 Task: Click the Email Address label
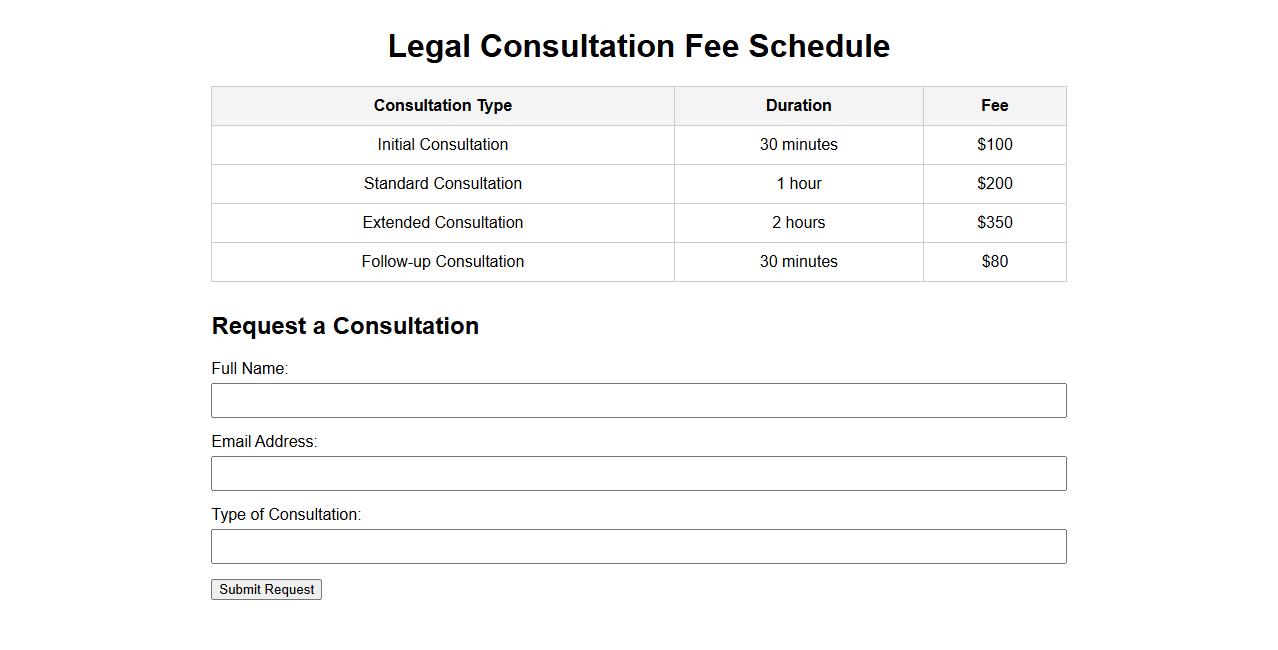tap(264, 442)
